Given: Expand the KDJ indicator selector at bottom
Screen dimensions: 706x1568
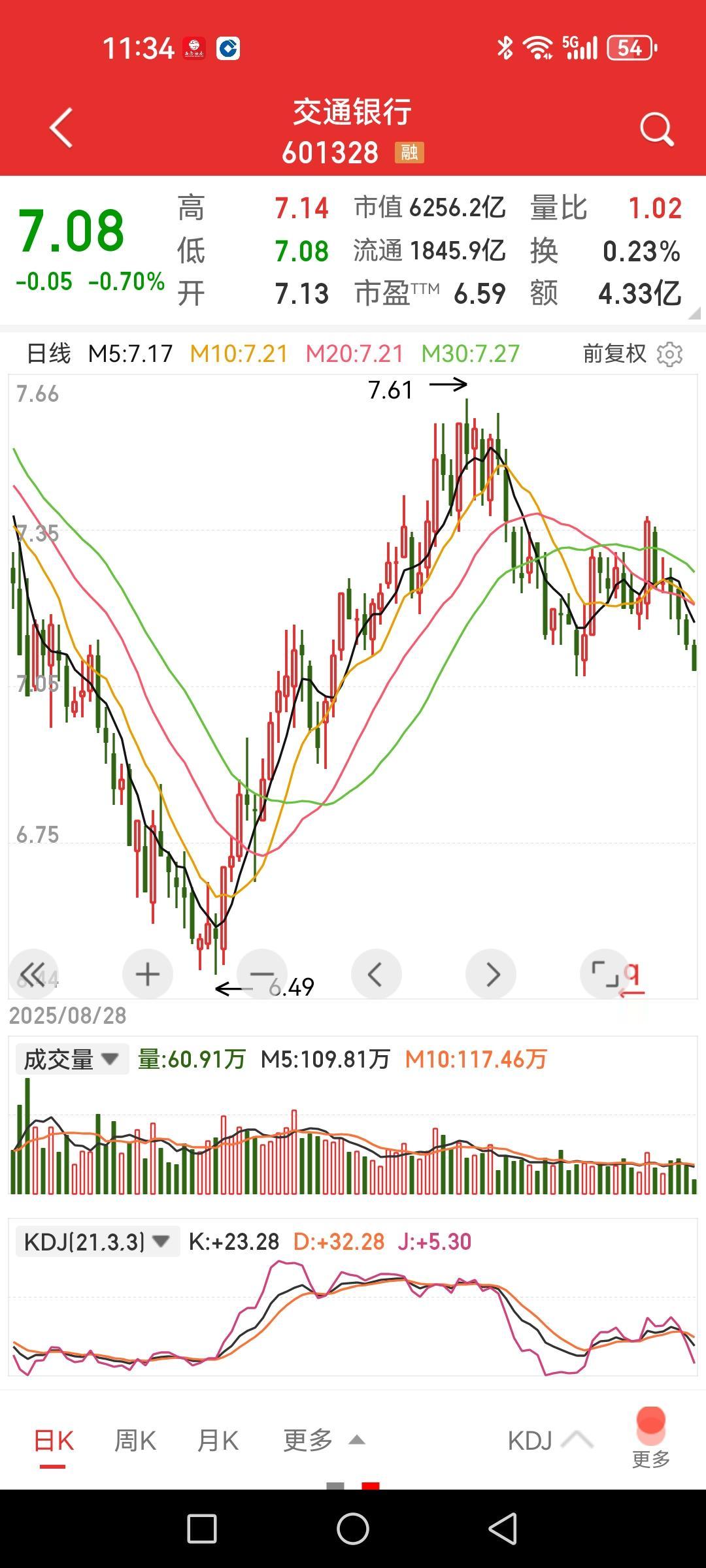Looking at the screenshot, I should [x=550, y=1440].
